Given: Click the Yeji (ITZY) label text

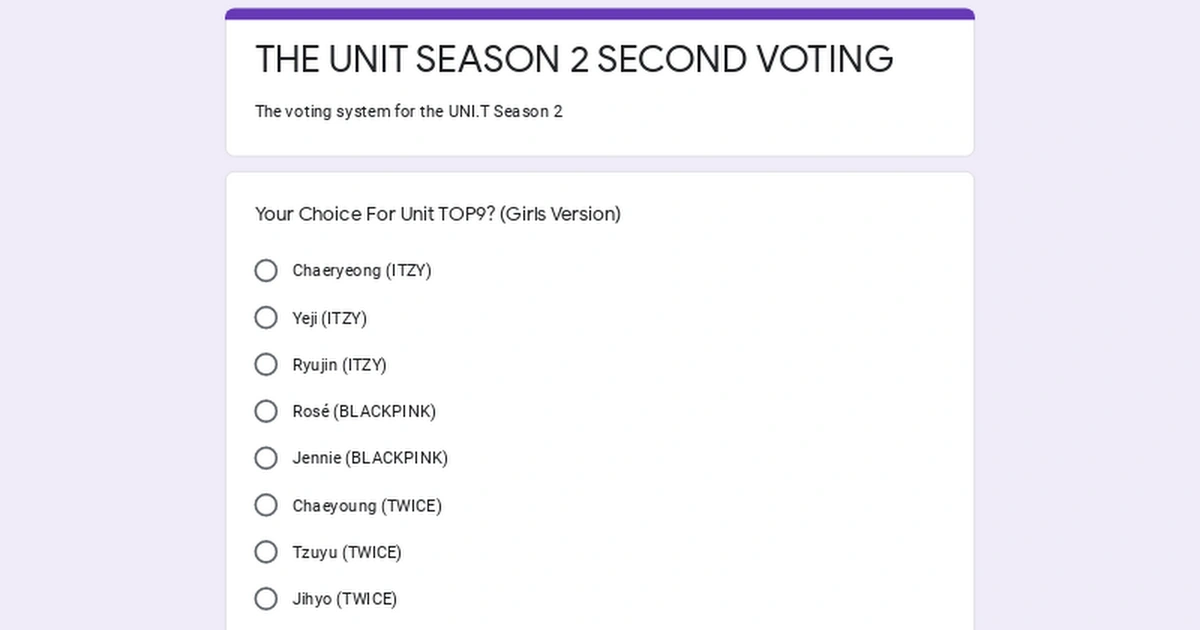Looking at the screenshot, I should (x=330, y=317).
